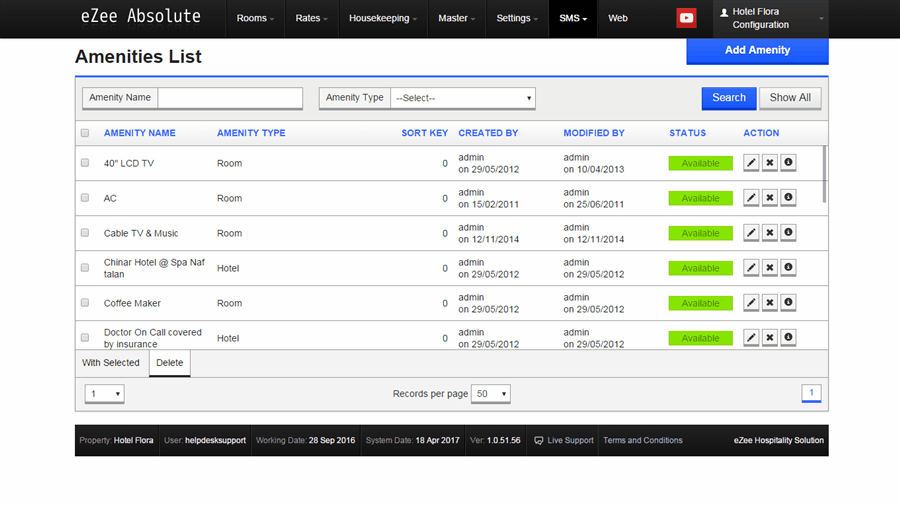The image size is (900, 505).
Task: Check the 40" LCD TV row checkbox
Action: pos(85,163)
